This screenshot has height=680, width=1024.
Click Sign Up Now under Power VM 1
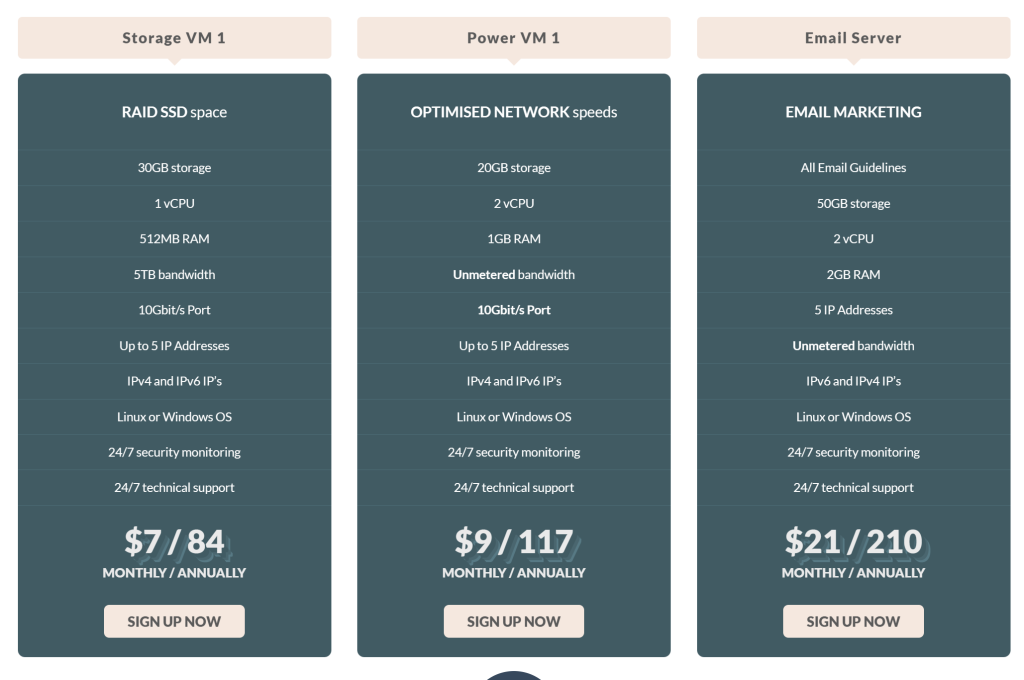[514, 621]
